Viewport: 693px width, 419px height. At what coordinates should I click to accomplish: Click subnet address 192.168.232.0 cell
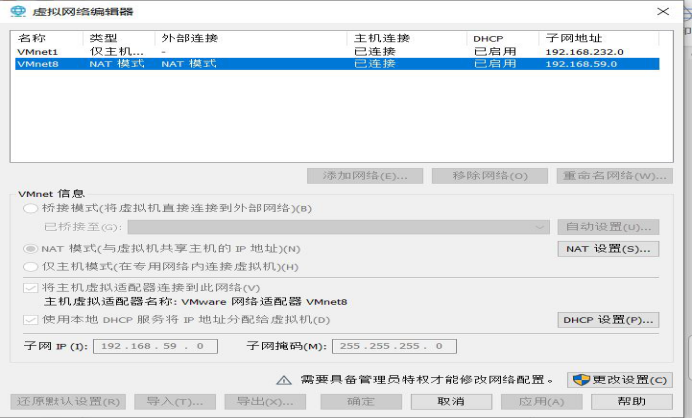584,52
